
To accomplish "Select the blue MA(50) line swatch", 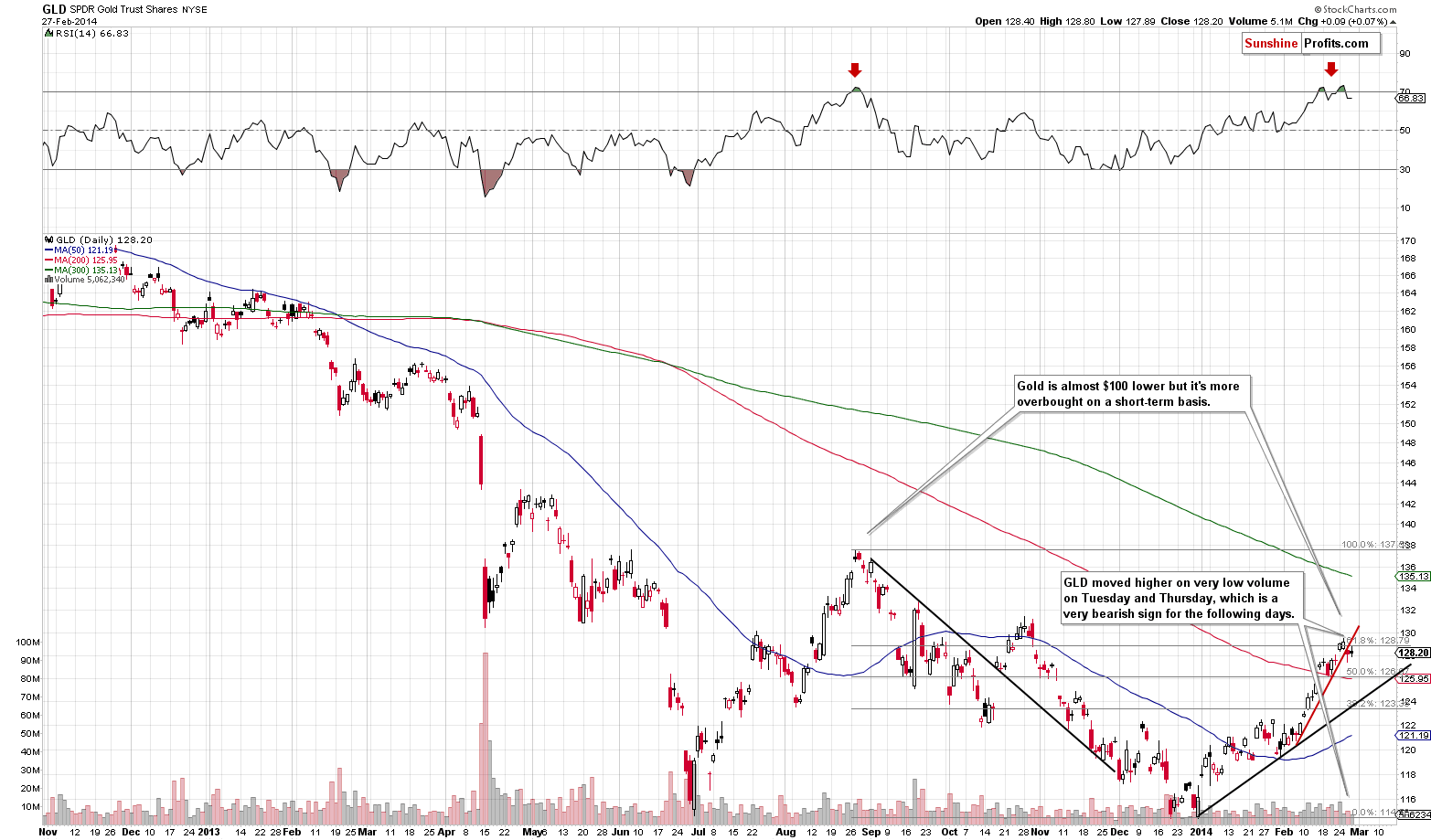I will coord(48,250).
